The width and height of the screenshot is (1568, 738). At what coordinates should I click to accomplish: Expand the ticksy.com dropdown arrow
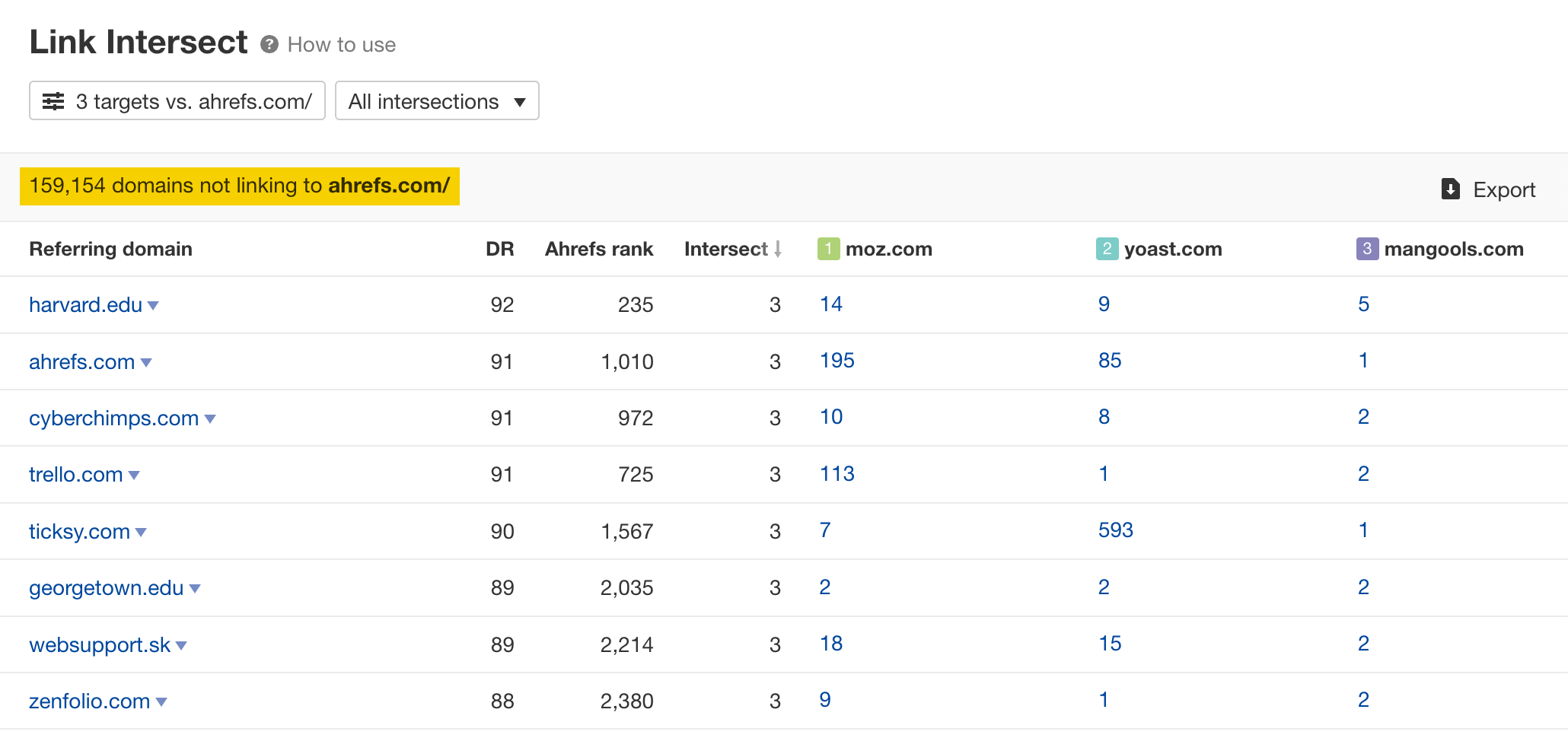141,533
